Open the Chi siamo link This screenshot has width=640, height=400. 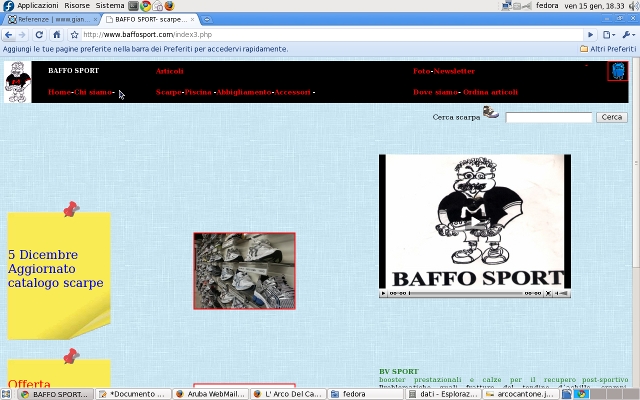click(93, 92)
